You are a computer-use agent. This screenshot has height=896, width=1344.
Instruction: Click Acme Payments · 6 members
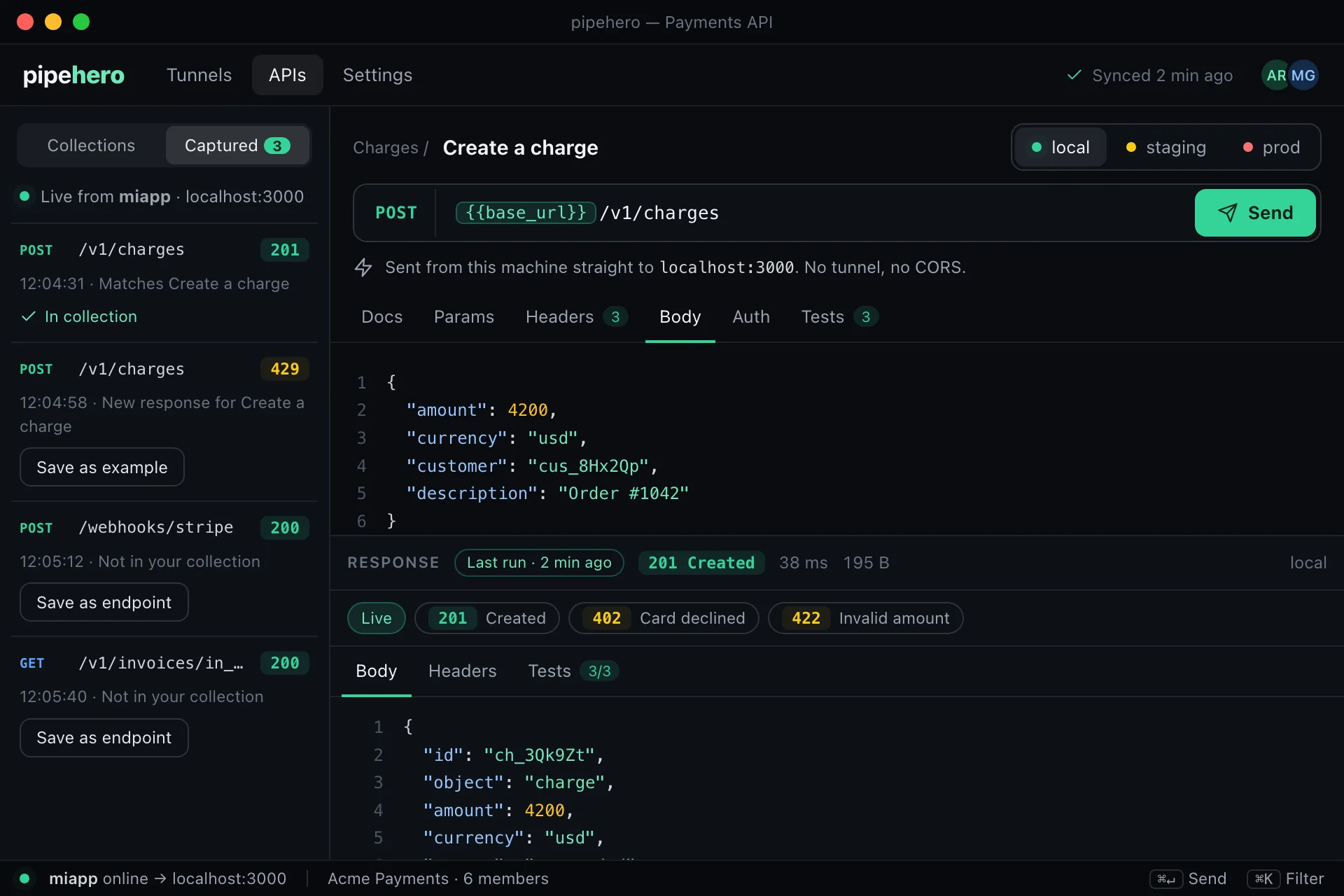click(438, 878)
